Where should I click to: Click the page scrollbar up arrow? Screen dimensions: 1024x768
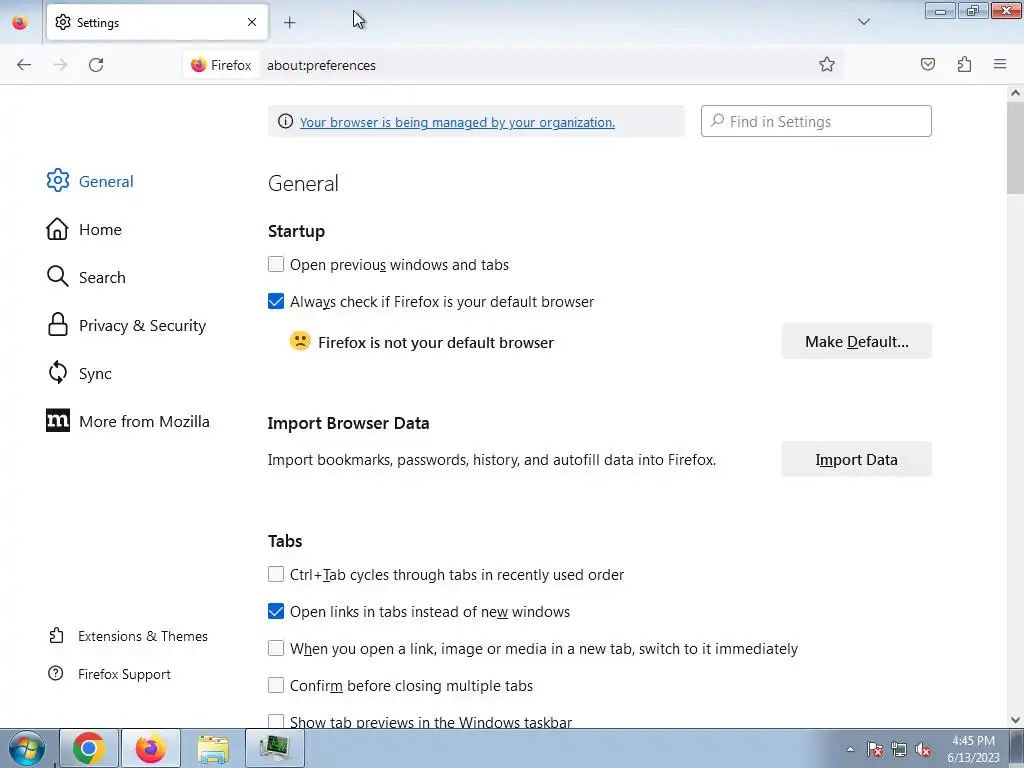pyautogui.click(x=1015, y=93)
